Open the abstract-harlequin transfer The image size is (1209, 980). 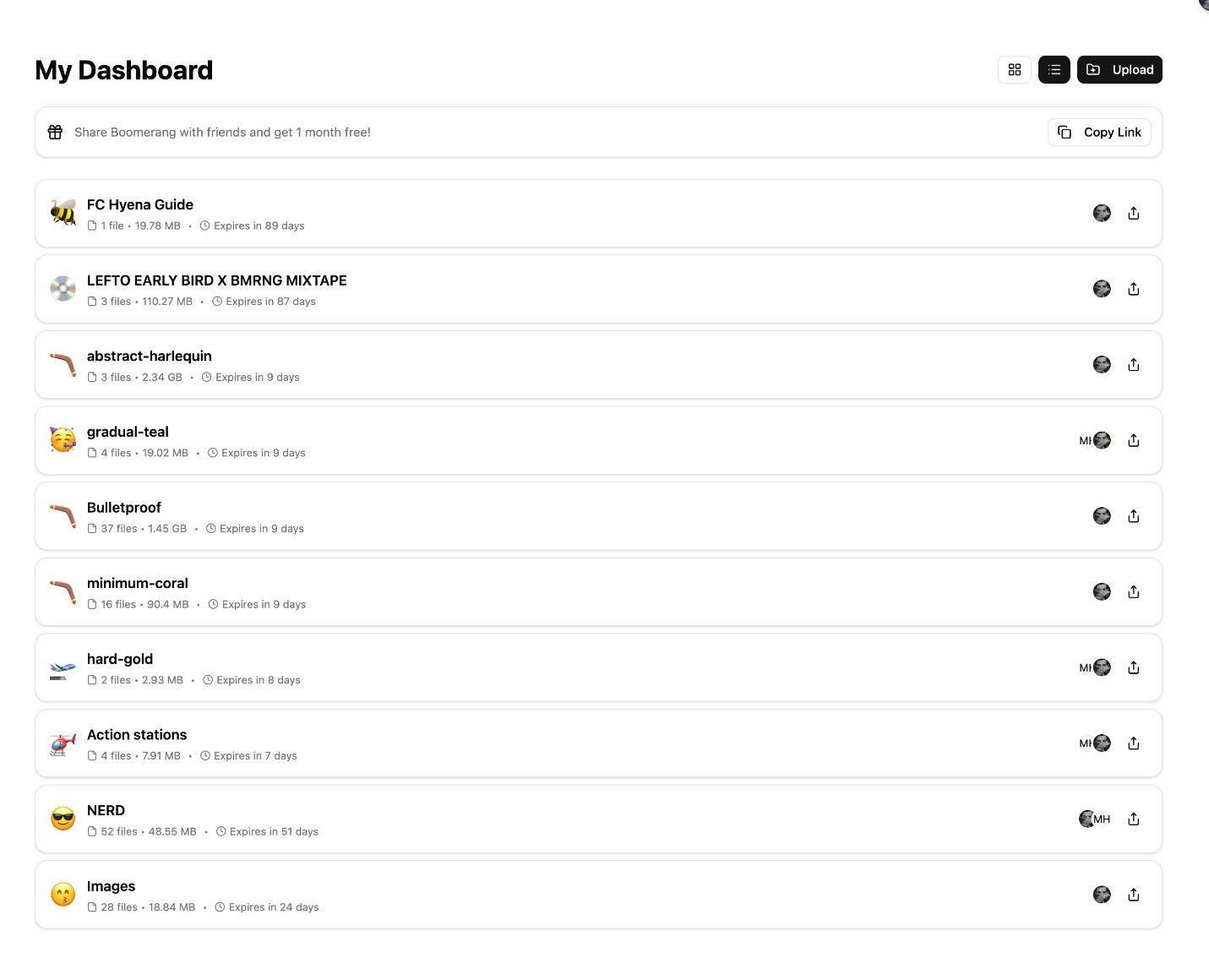(x=150, y=356)
